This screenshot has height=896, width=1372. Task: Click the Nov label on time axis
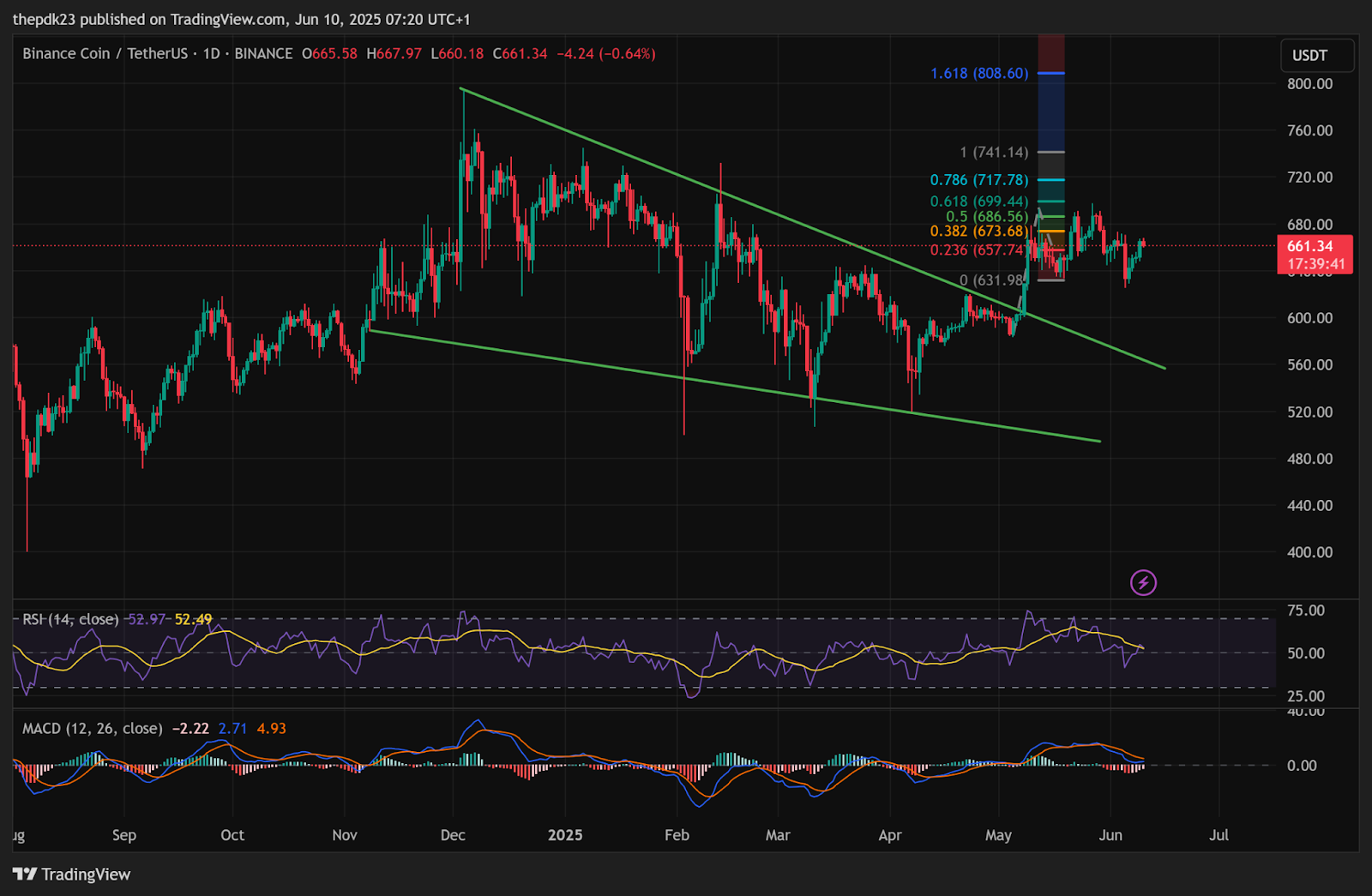(x=345, y=835)
